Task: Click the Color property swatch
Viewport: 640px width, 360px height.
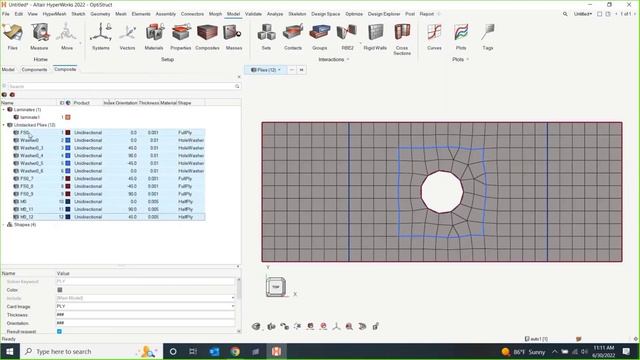Action: coord(60,290)
